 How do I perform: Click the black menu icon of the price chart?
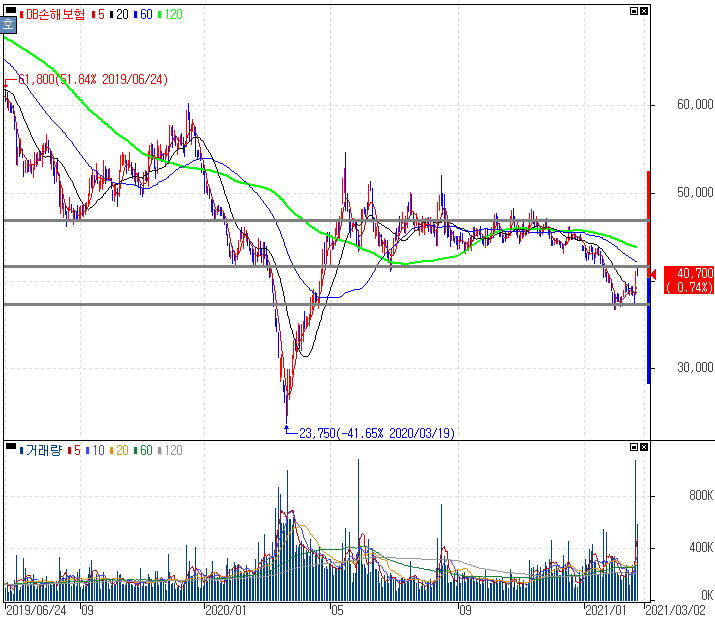[10, 10]
